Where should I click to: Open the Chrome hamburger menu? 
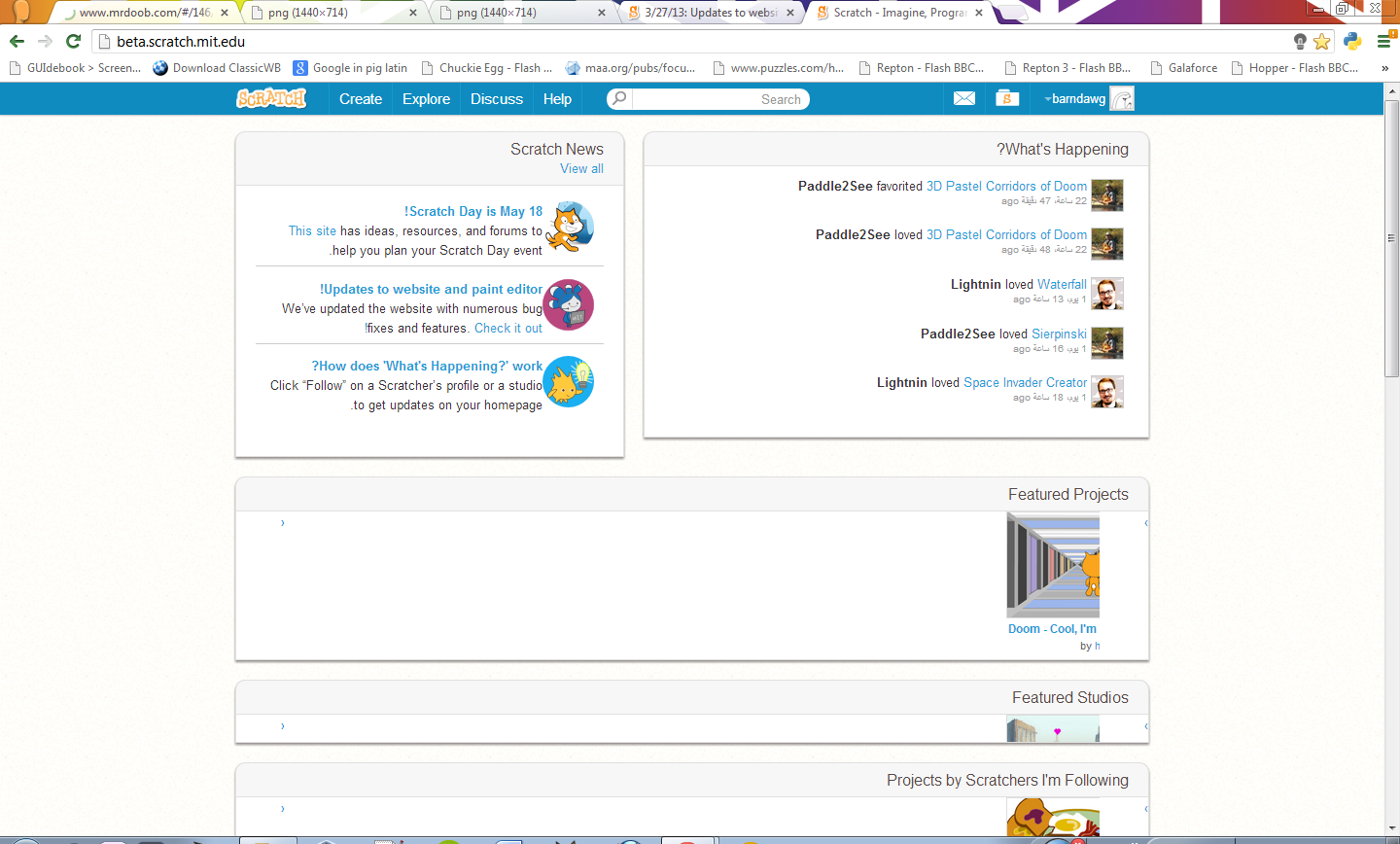click(1383, 41)
